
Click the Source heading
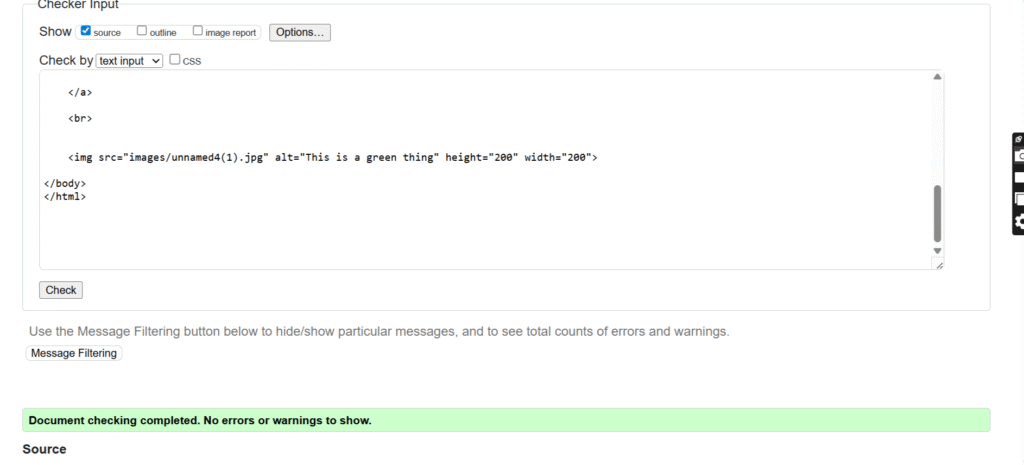coord(44,450)
